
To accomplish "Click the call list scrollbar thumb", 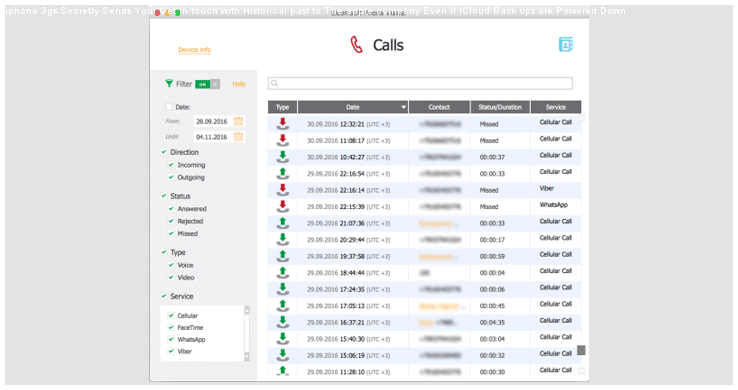I will tap(581, 350).
